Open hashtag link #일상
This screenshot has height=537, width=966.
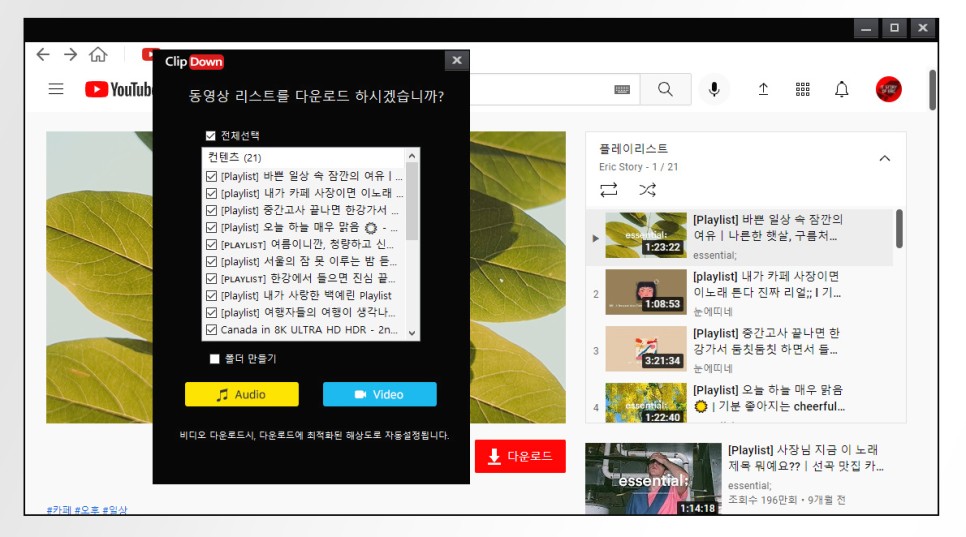tap(115, 510)
